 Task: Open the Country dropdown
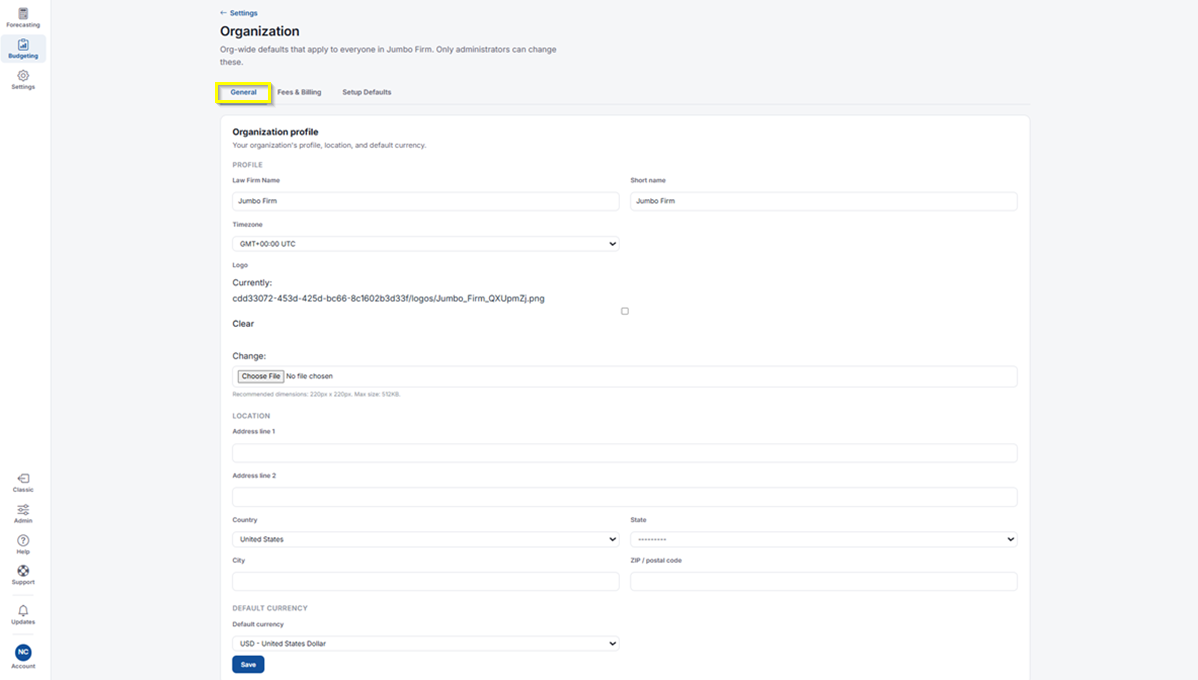coord(426,539)
